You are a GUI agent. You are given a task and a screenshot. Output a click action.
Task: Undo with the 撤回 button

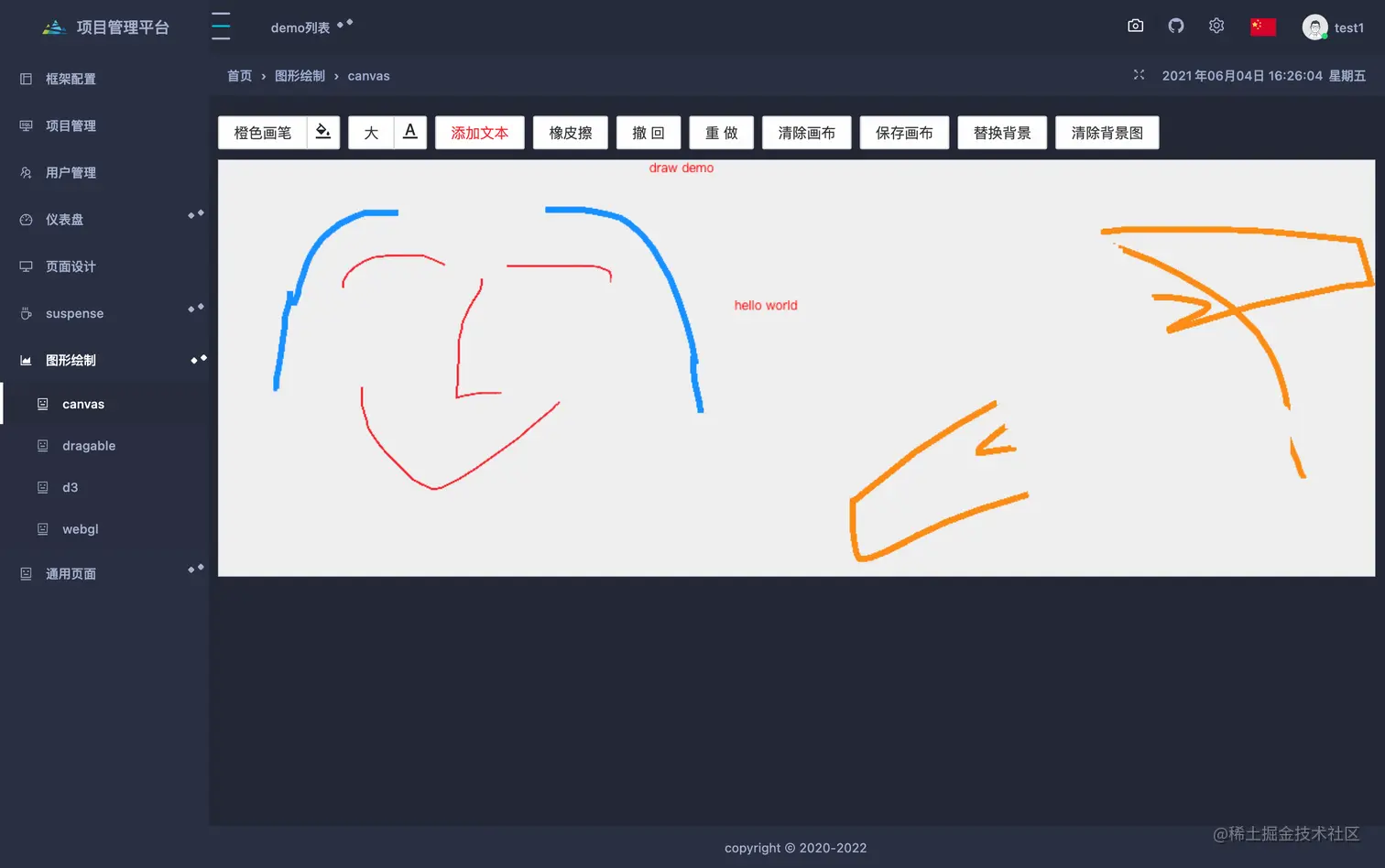pos(649,133)
